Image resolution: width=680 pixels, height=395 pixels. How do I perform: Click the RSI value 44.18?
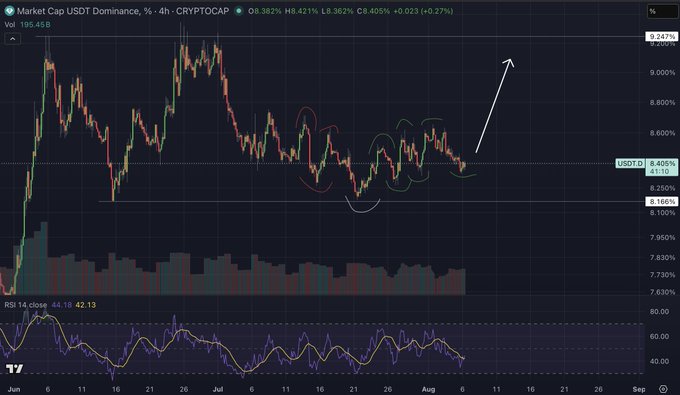point(62,305)
